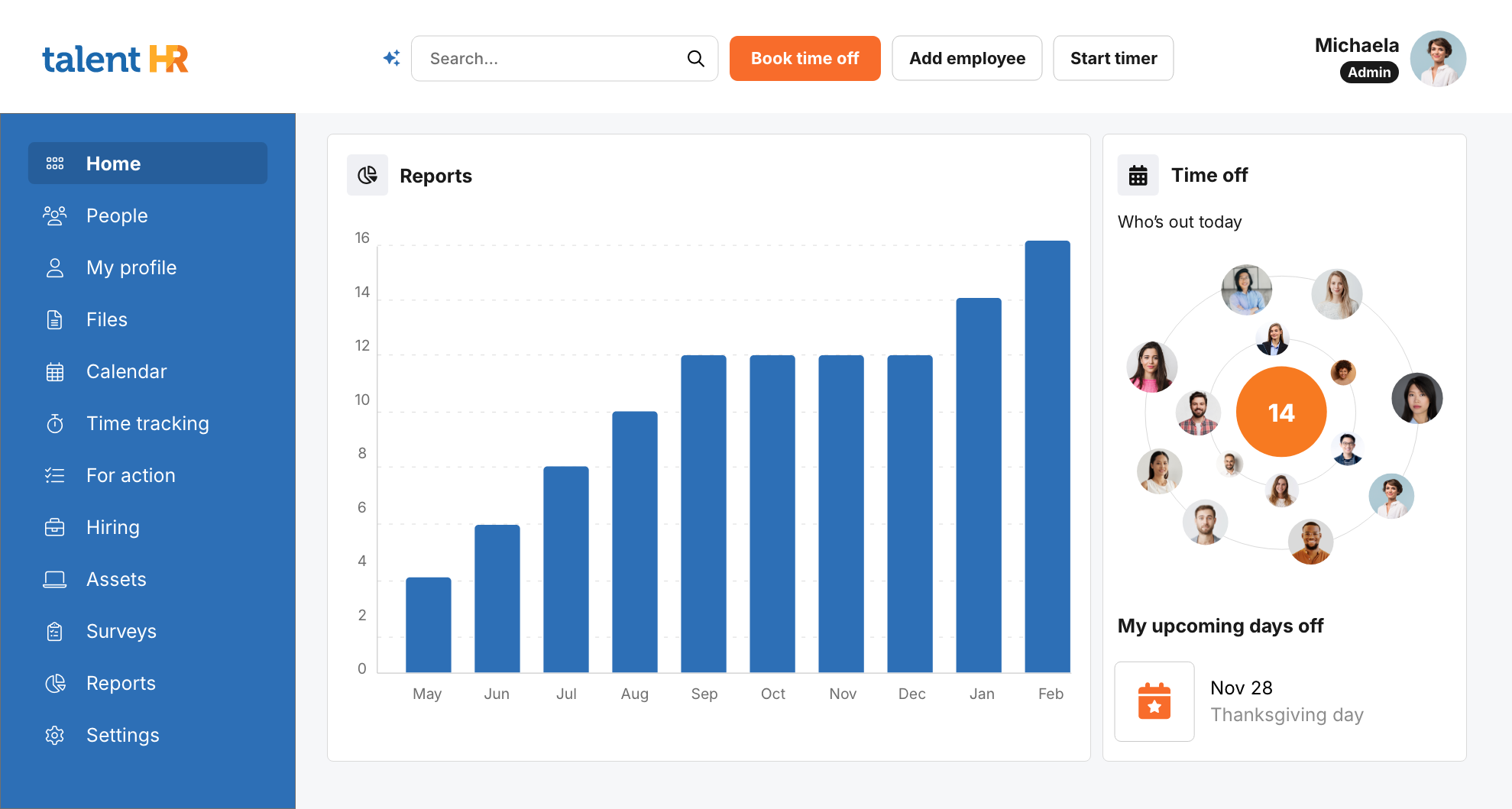Click the search magnifier icon
Viewport: 1512px width, 809px height.
[x=695, y=58]
